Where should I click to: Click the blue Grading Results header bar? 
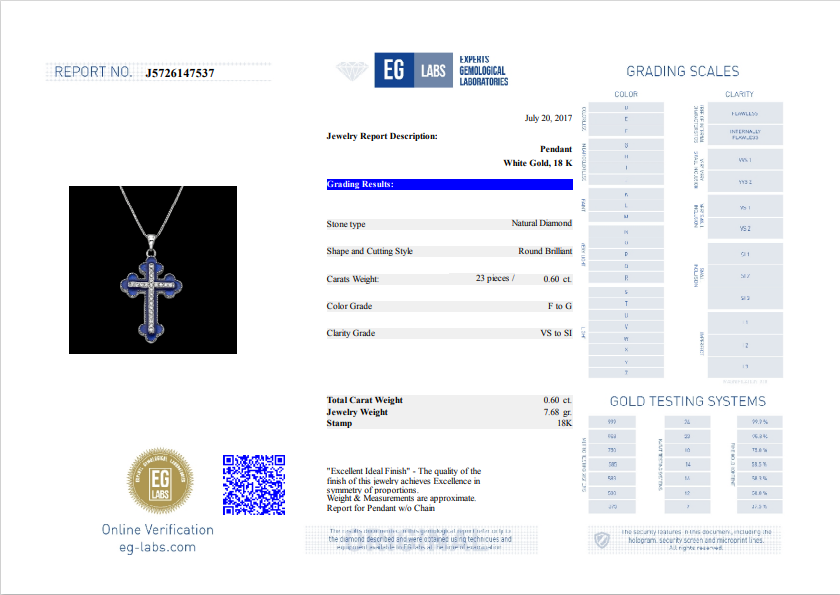coord(449,184)
